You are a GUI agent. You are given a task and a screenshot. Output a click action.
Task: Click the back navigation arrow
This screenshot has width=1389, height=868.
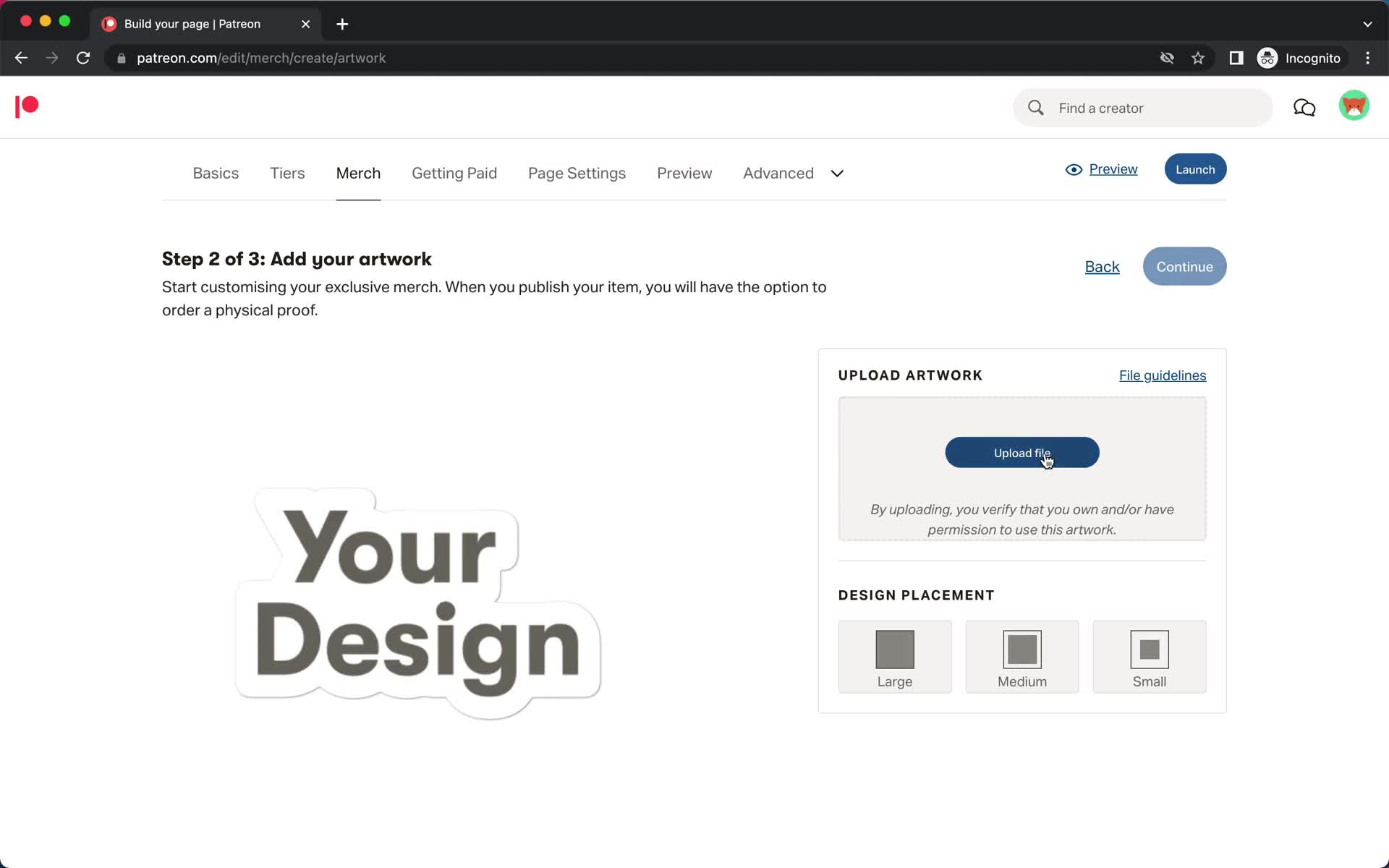click(x=20, y=58)
